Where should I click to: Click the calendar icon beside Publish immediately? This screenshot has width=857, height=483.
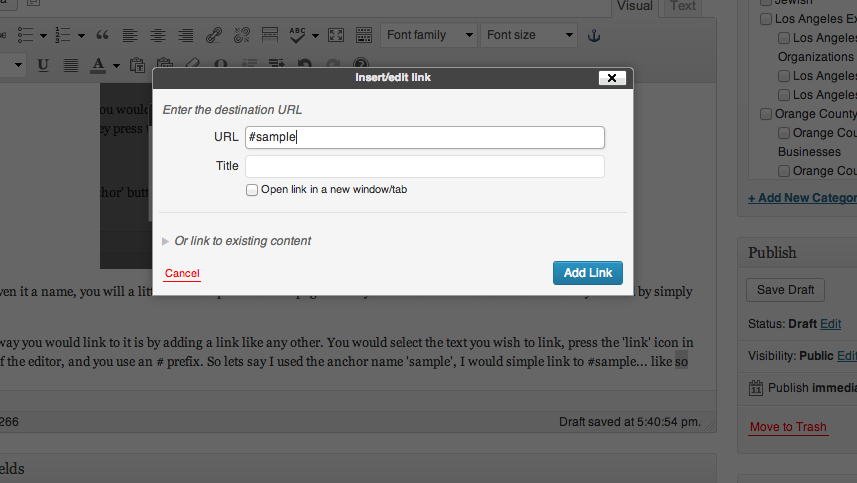755,388
